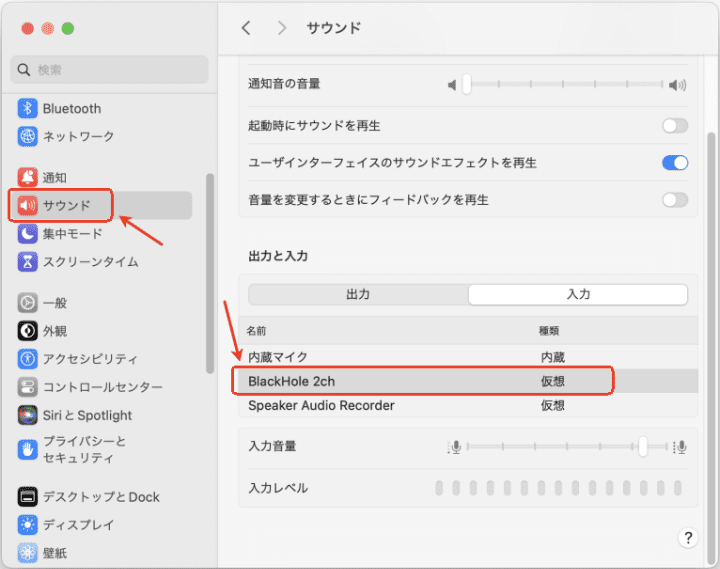Select Speaker Audio Recorder input device
The height and width of the screenshot is (569, 720).
click(x=468, y=406)
